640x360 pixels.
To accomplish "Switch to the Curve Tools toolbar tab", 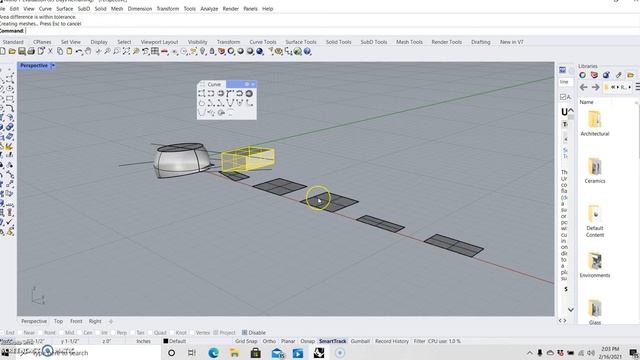I will (262, 42).
